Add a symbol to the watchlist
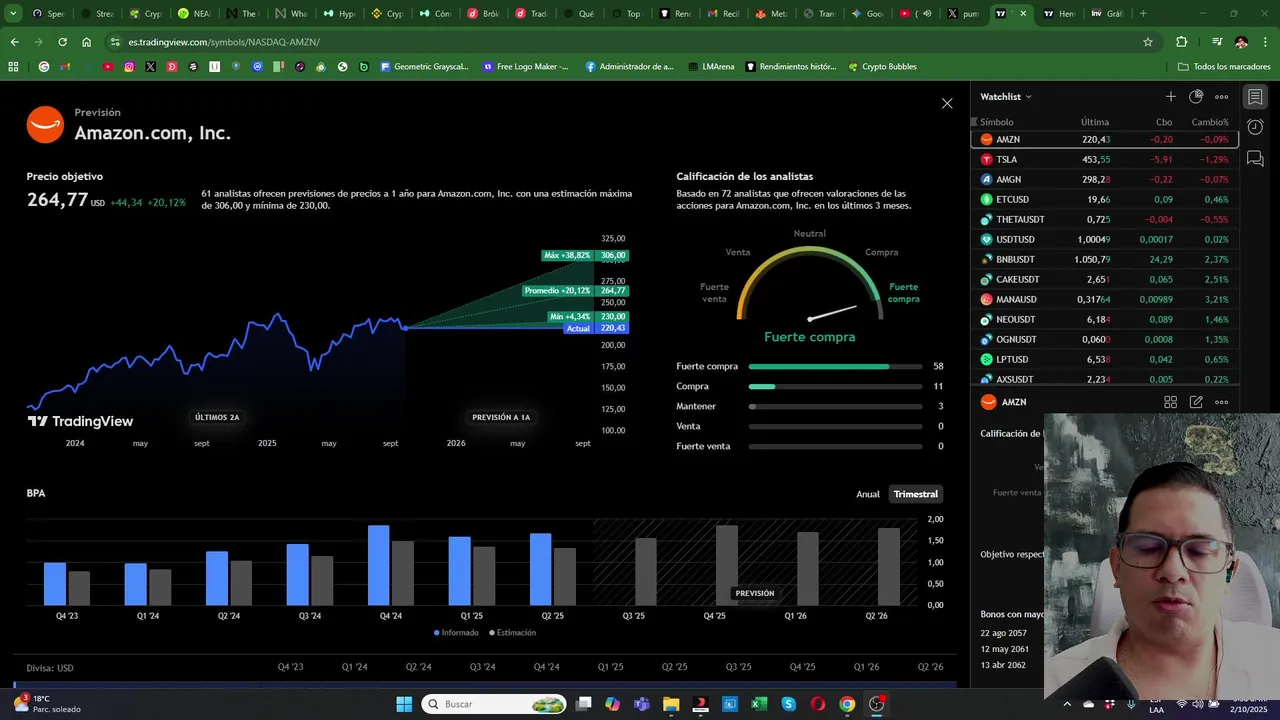This screenshot has width=1280, height=720. click(x=1171, y=97)
